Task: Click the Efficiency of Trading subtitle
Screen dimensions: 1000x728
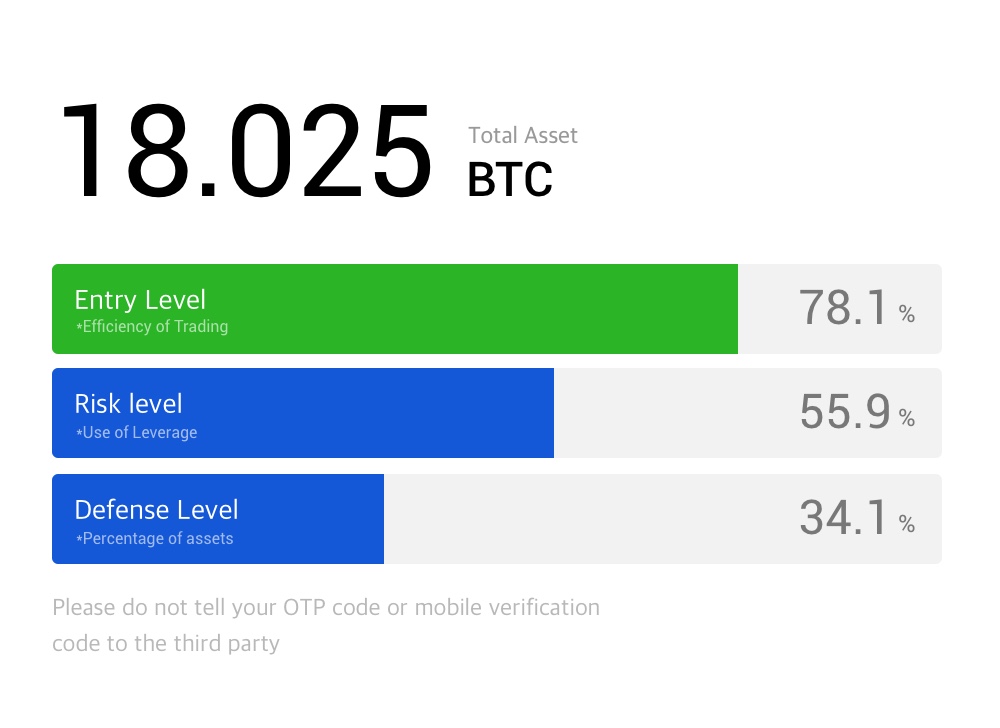Action: pos(152,326)
